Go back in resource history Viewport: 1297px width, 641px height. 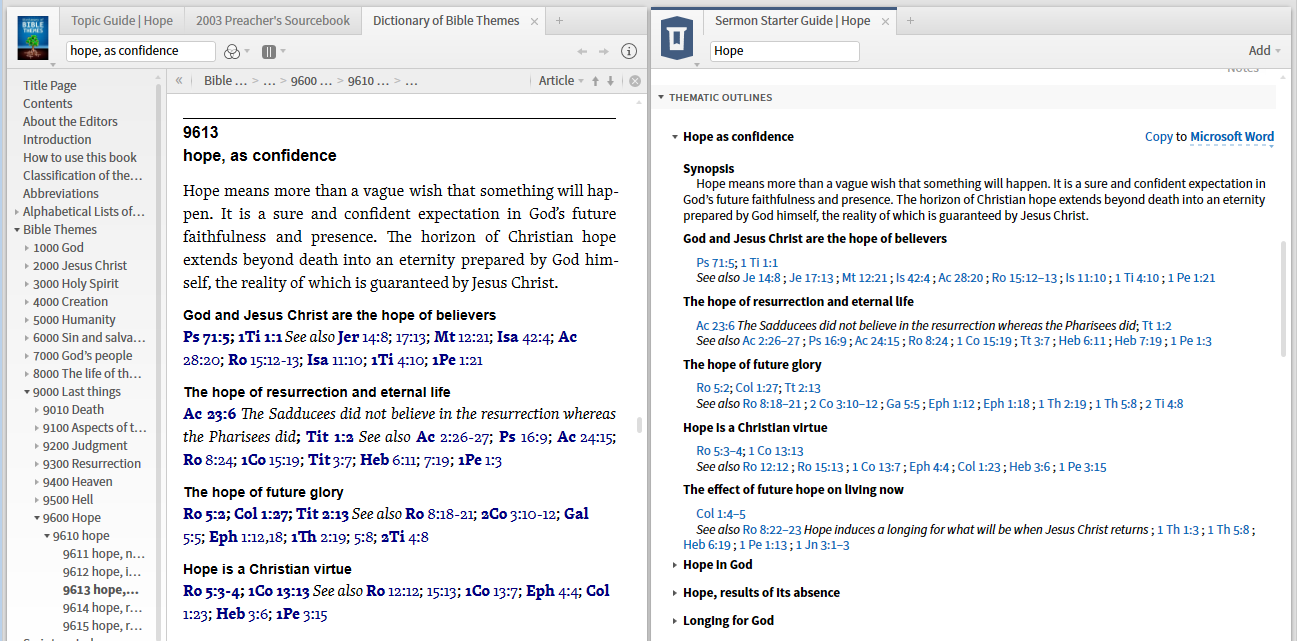(583, 51)
